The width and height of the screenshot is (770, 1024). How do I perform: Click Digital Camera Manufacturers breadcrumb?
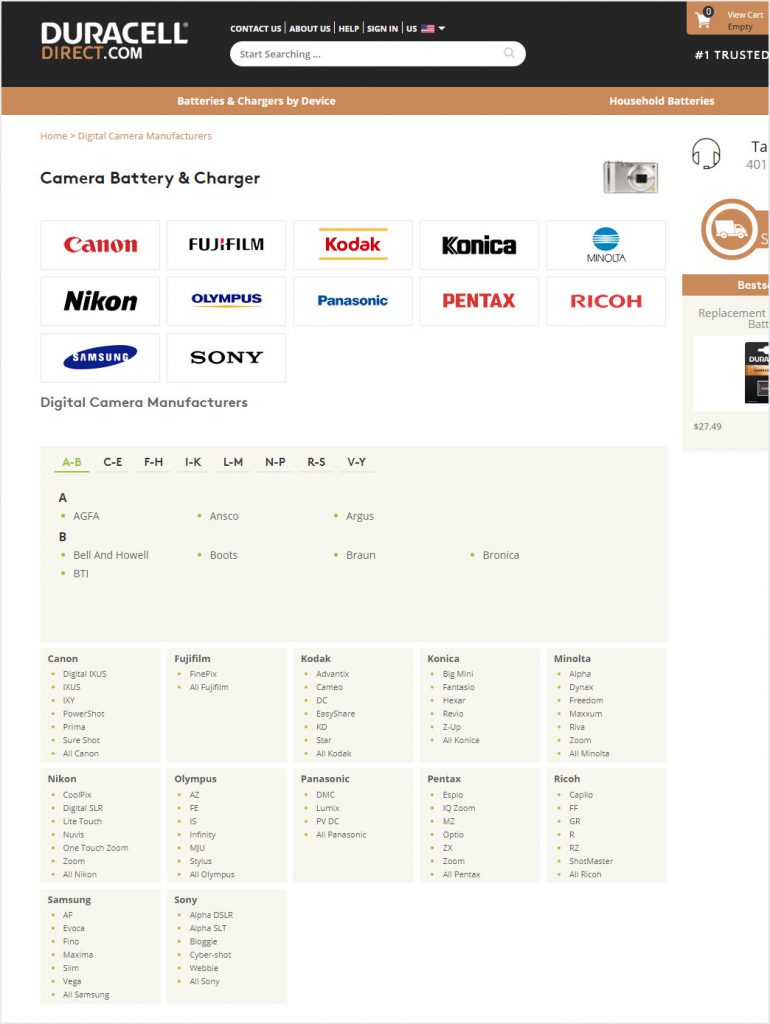click(145, 136)
